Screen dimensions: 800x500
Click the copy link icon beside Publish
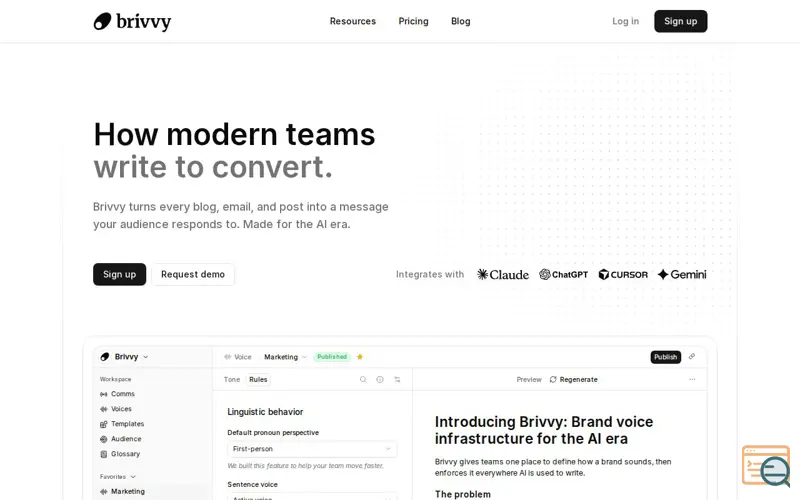[x=692, y=357]
